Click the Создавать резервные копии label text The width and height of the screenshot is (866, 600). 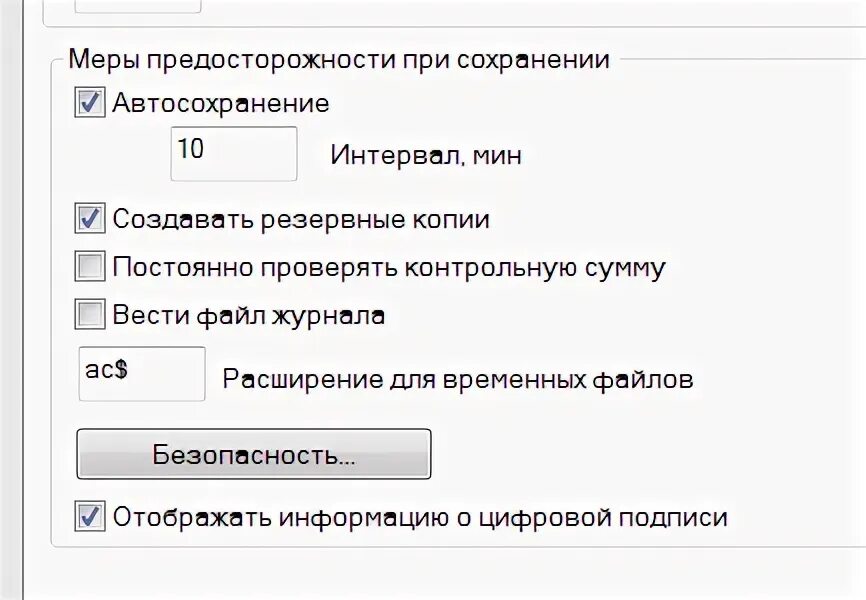[301, 218]
